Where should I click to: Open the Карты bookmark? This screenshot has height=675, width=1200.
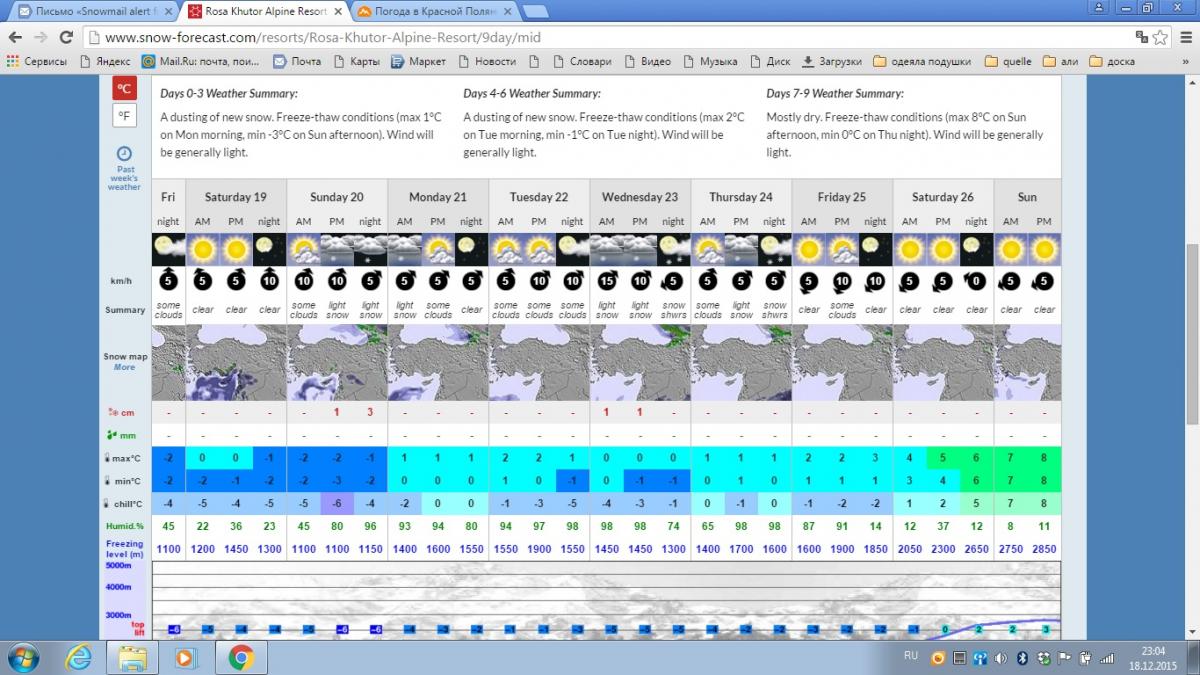355,61
